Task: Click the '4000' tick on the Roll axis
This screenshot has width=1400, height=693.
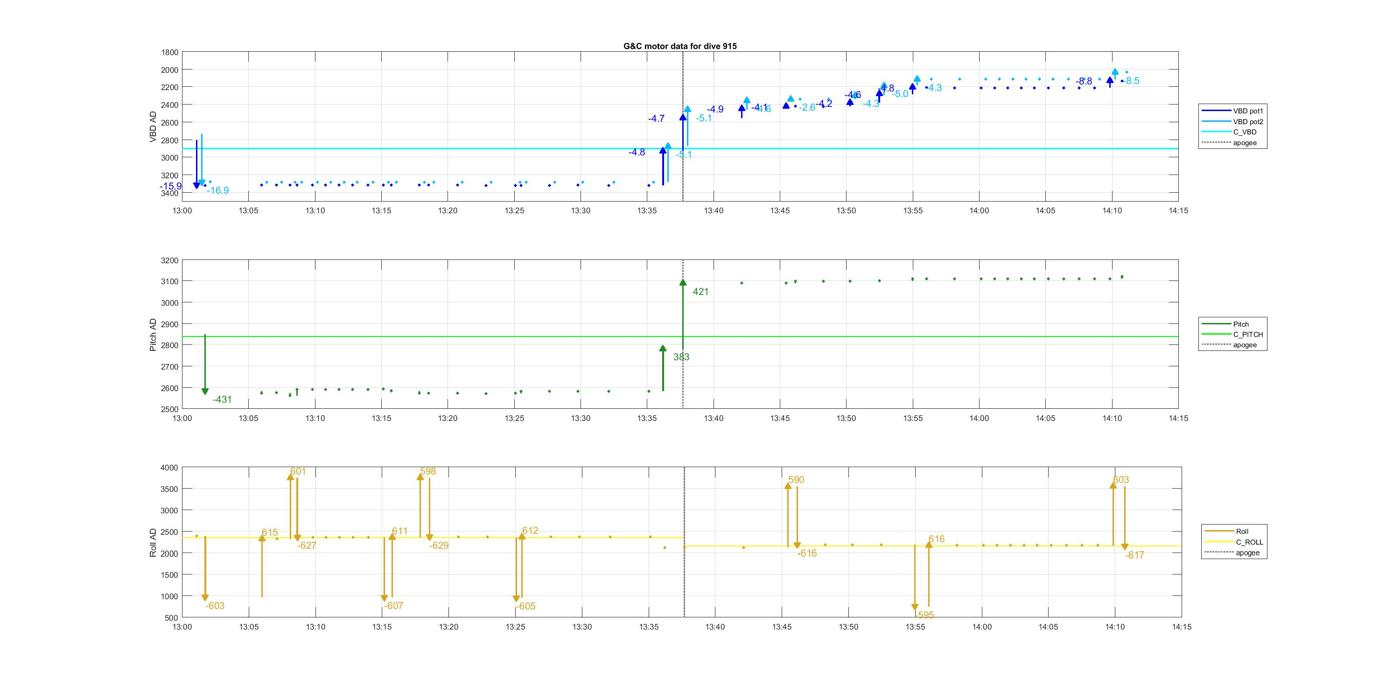Action: [170, 468]
